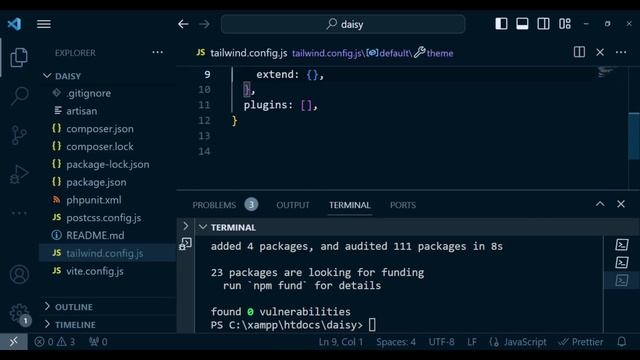640x360 pixels.
Task: Open editor More Actions ellipsis
Action: click(621, 52)
